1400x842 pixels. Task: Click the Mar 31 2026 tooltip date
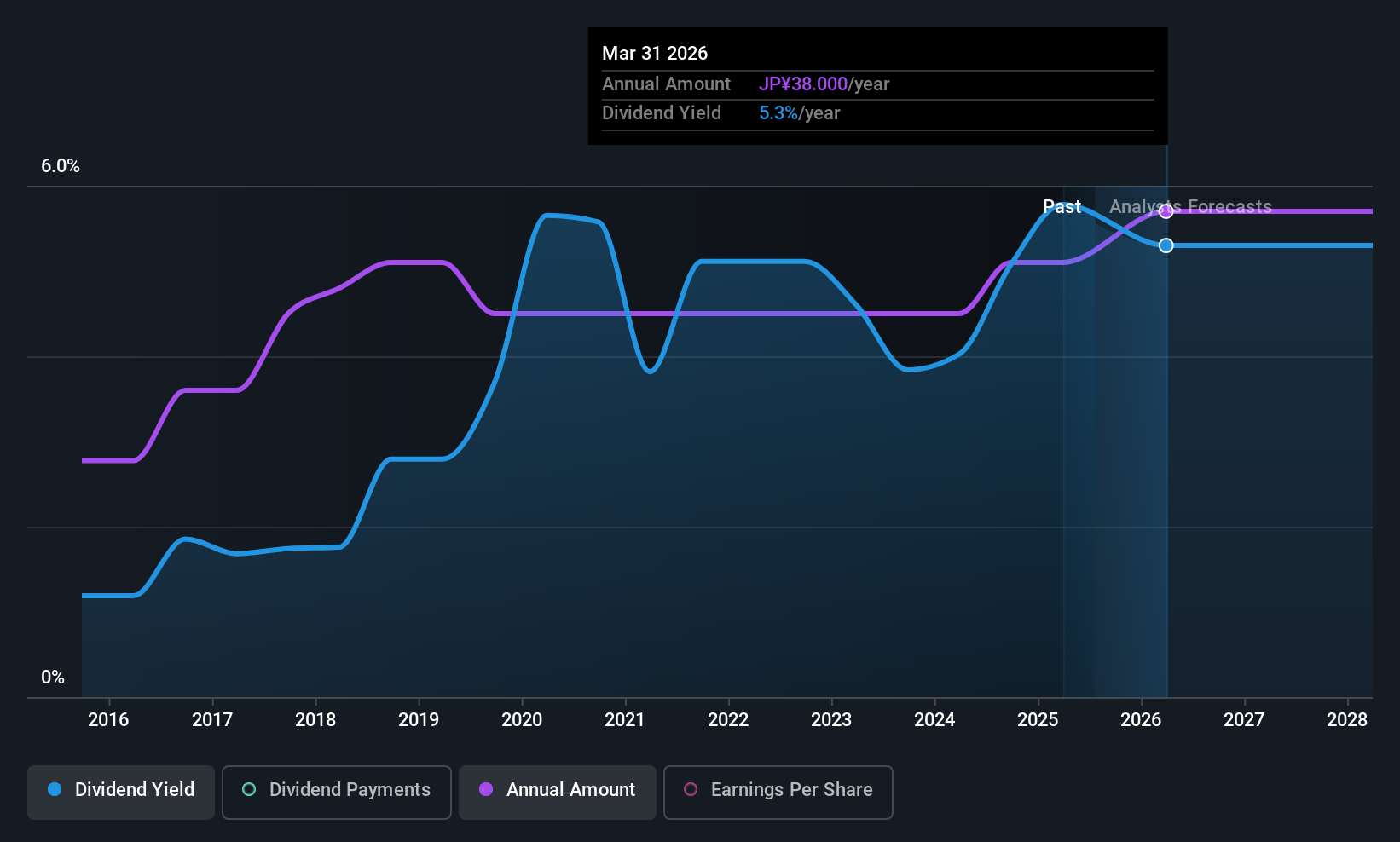coord(655,53)
